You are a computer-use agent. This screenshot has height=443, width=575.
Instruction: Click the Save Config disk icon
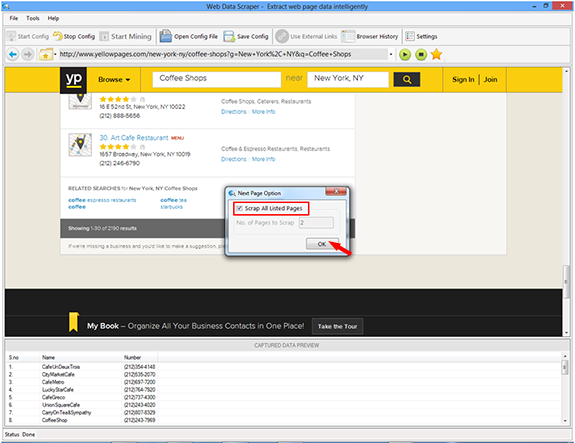tap(229, 36)
